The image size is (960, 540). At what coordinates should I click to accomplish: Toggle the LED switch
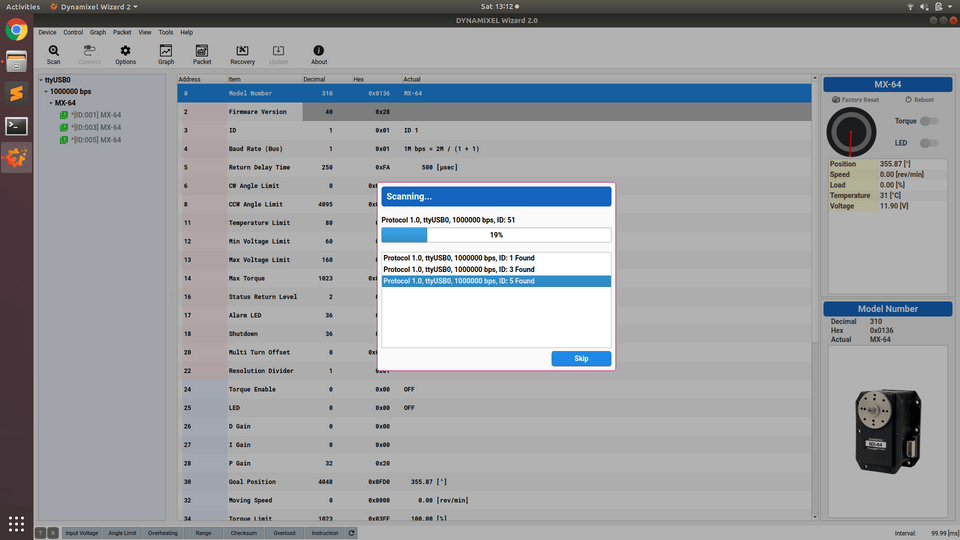(929, 143)
